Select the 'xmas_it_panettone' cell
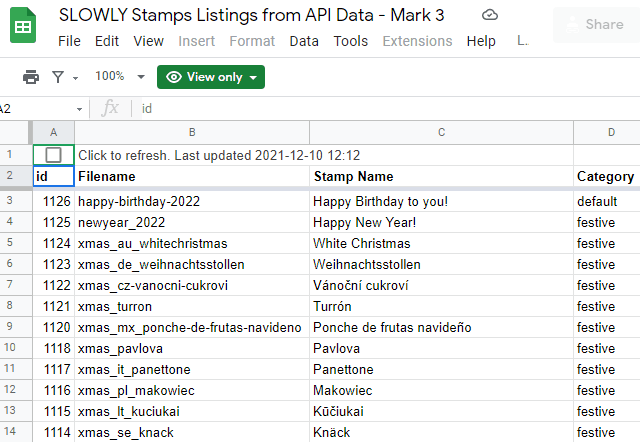The width and height of the screenshot is (640, 442). coord(192,369)
